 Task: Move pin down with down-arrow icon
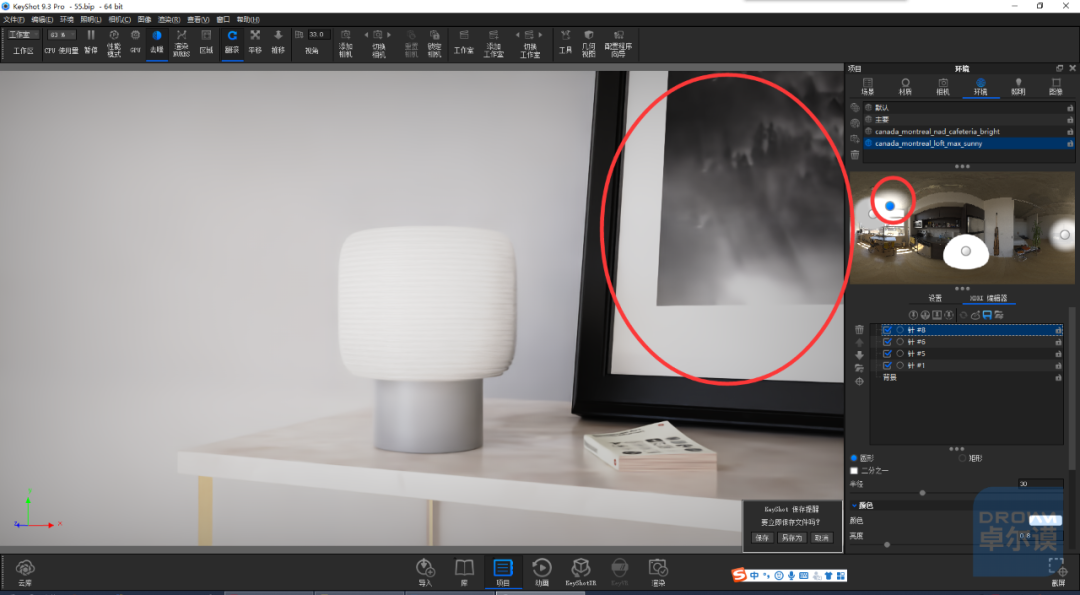859,355
